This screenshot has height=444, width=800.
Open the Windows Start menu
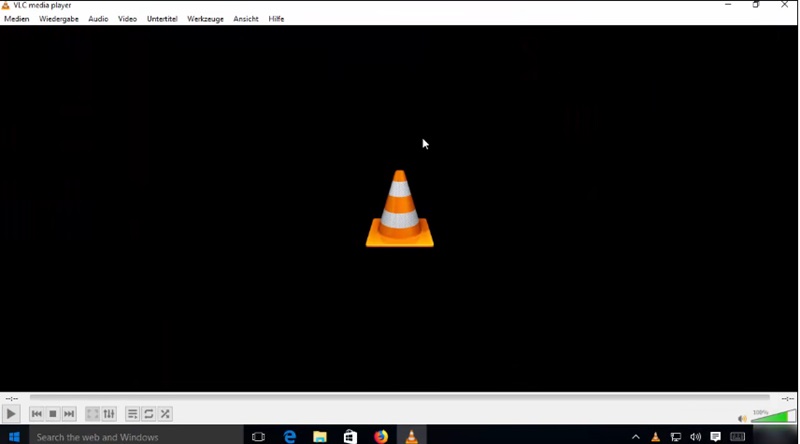coord(14,437)
